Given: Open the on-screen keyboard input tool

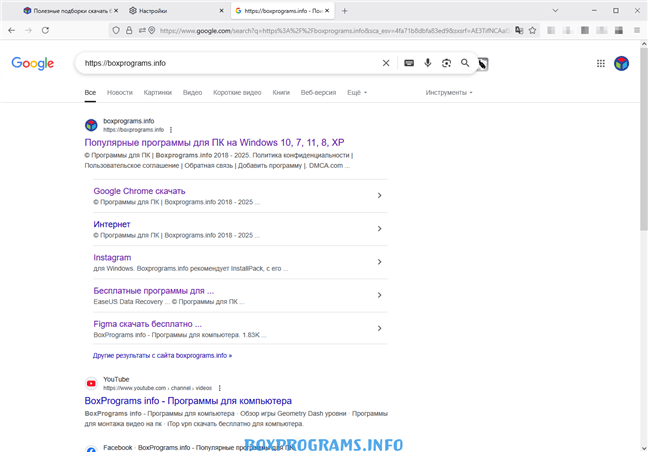Looking at the screenshot, I should click(x=409, y=63).
